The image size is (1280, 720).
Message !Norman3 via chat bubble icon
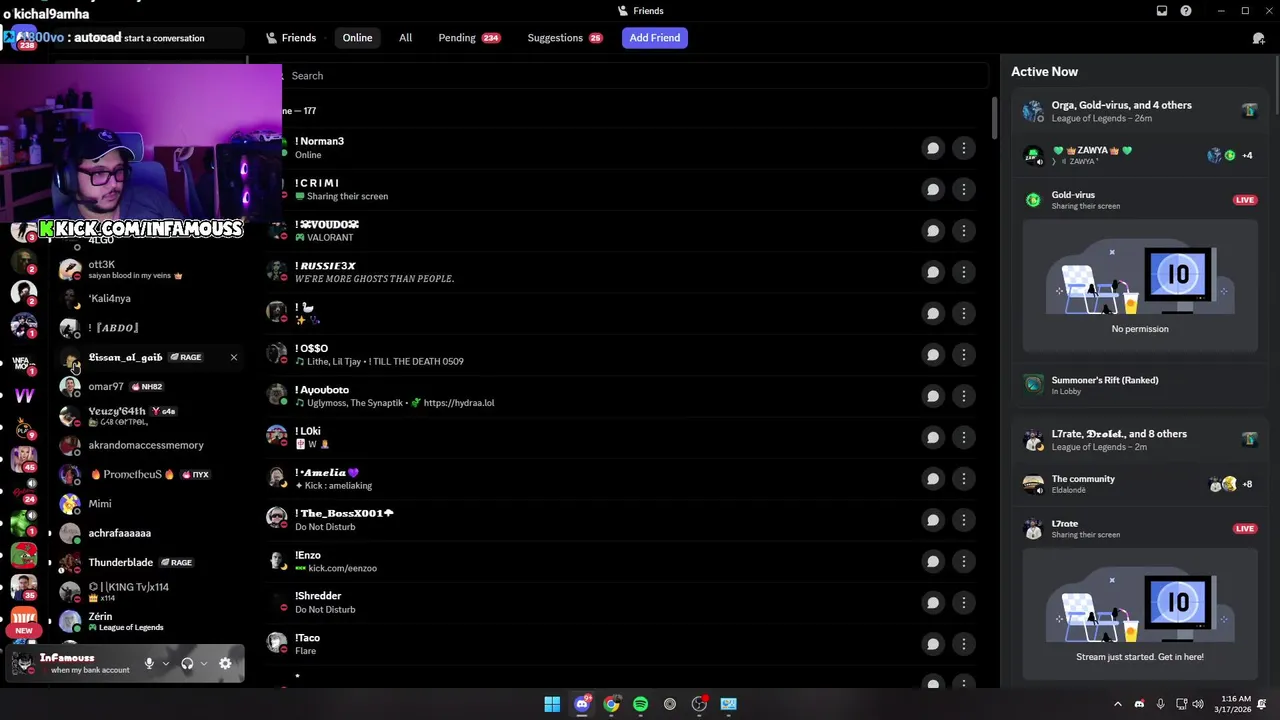coord(933,148)
